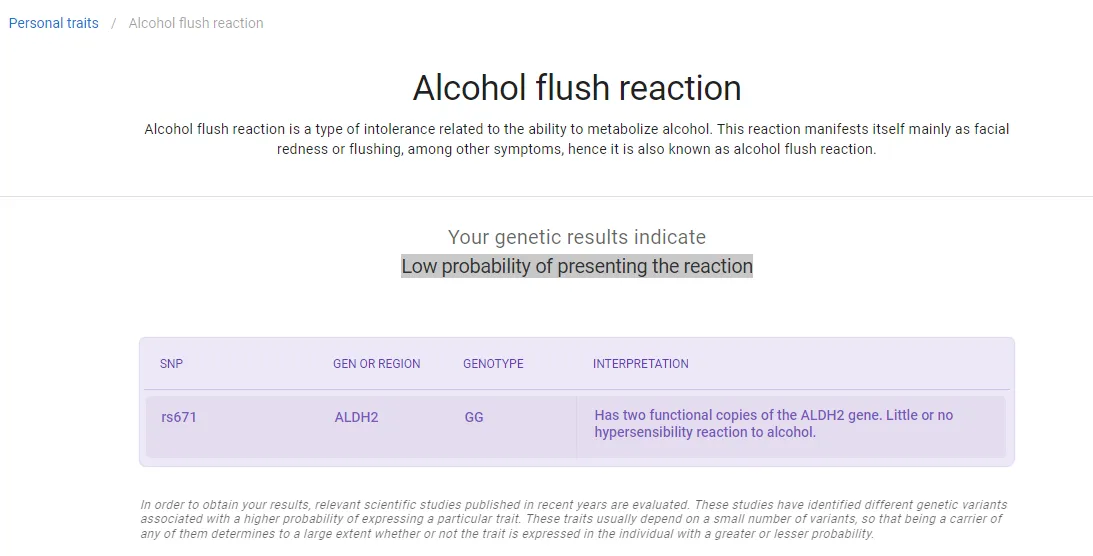The image size is (1093, 556).
Task: Open the Personal traits breadcrumb link
Action: [54, 23]
